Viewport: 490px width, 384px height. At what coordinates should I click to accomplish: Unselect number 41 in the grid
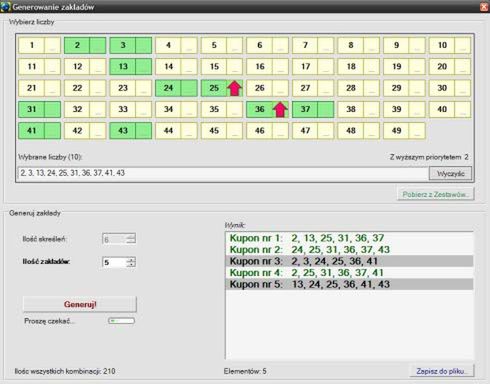32,131
